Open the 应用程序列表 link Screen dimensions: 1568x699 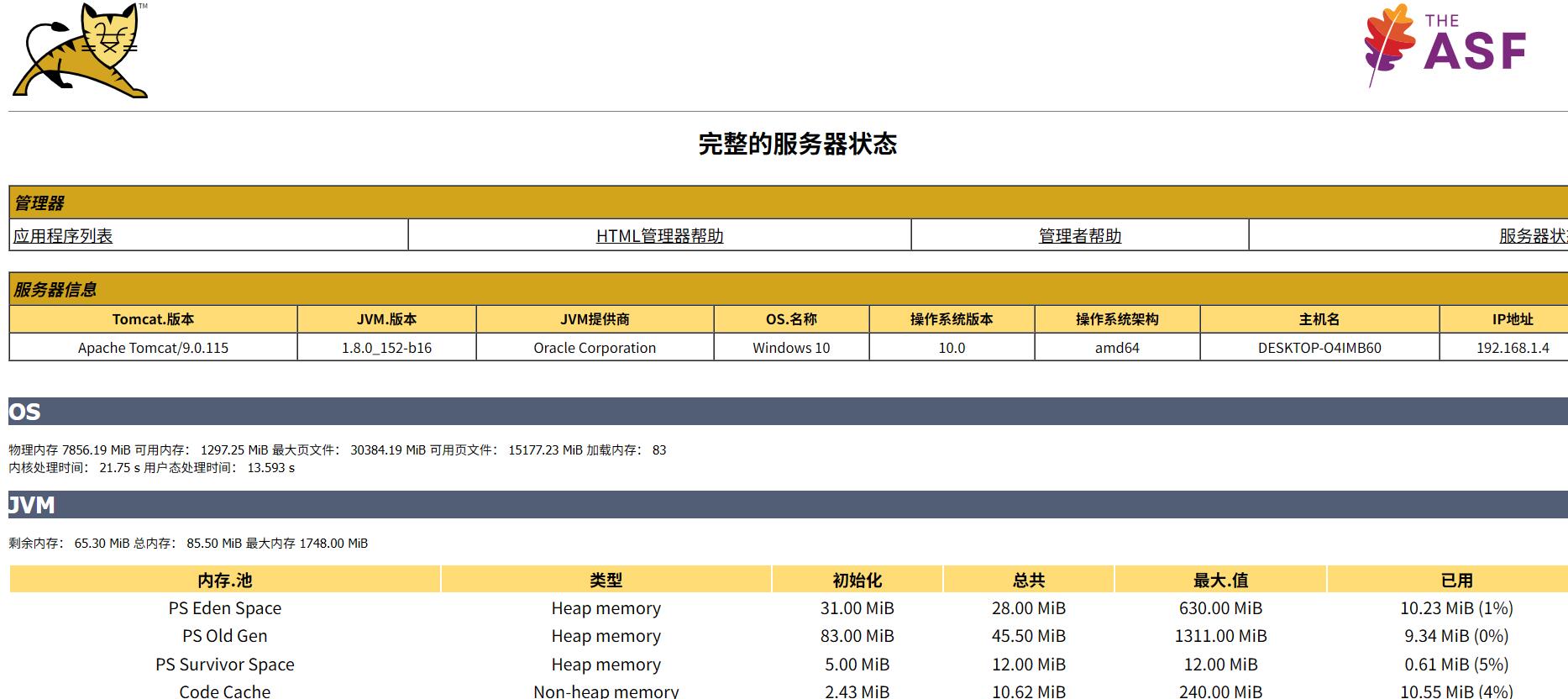tap(63, 236)
